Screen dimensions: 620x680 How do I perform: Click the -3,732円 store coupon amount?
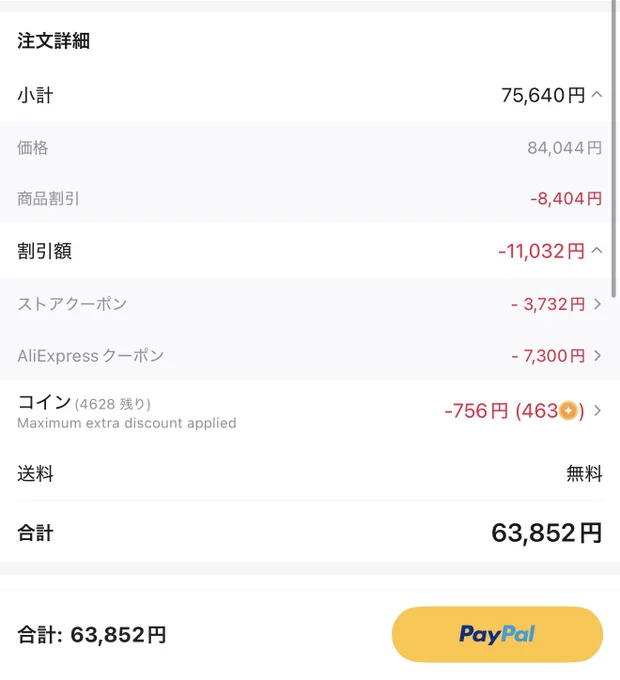(548, 304)
